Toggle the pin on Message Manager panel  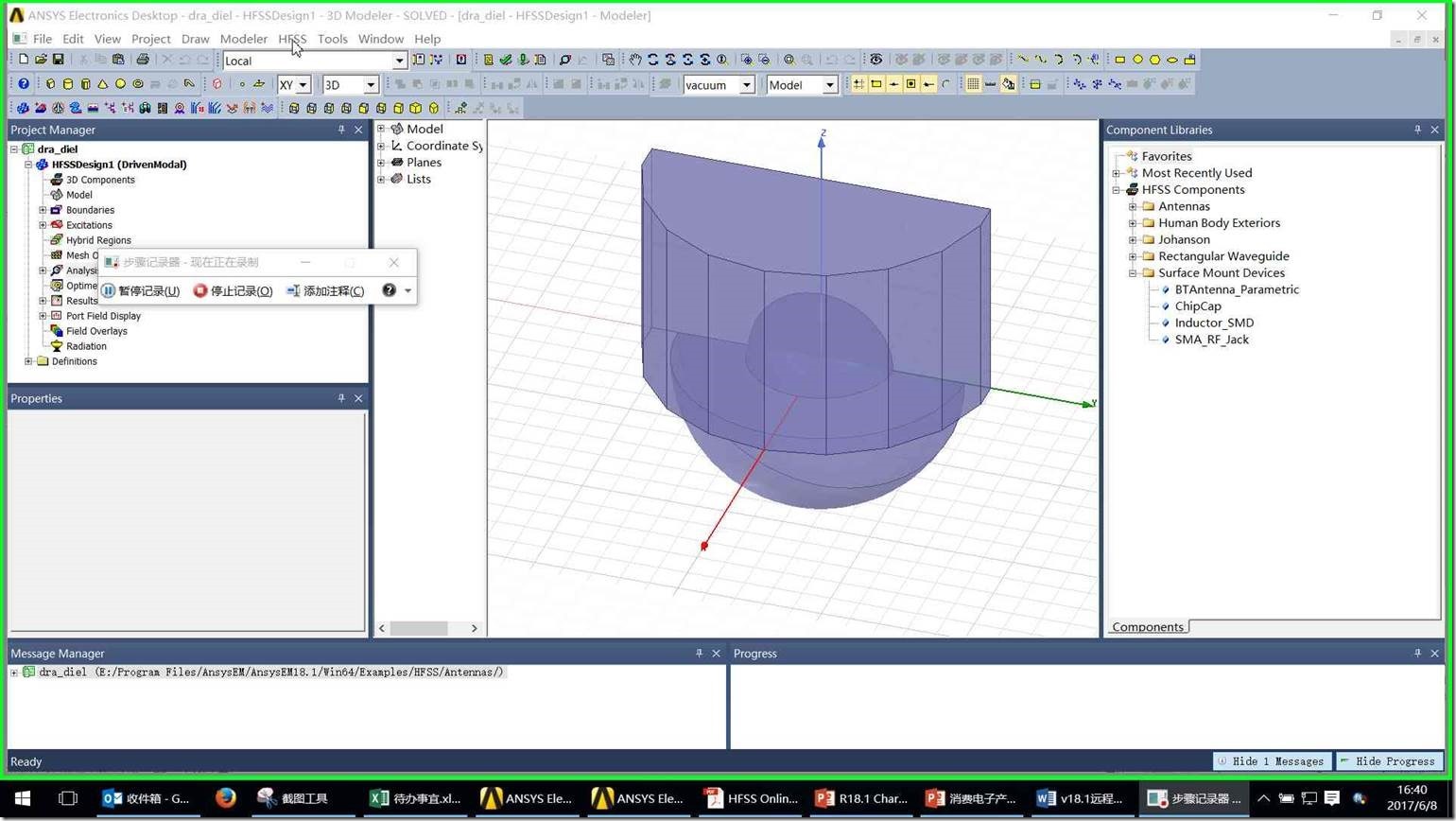pyautogui.click(x=699, y=654)
